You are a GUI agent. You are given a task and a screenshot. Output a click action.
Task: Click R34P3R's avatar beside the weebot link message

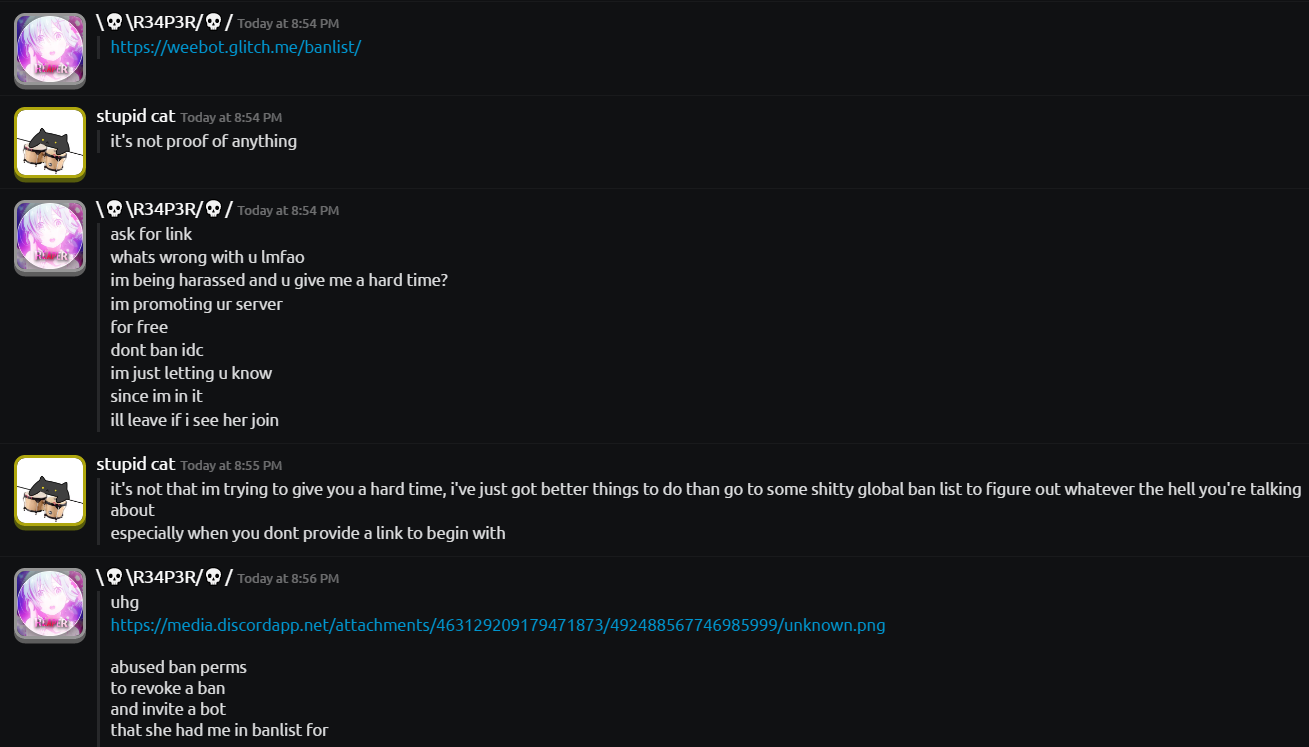click(50, 50)
